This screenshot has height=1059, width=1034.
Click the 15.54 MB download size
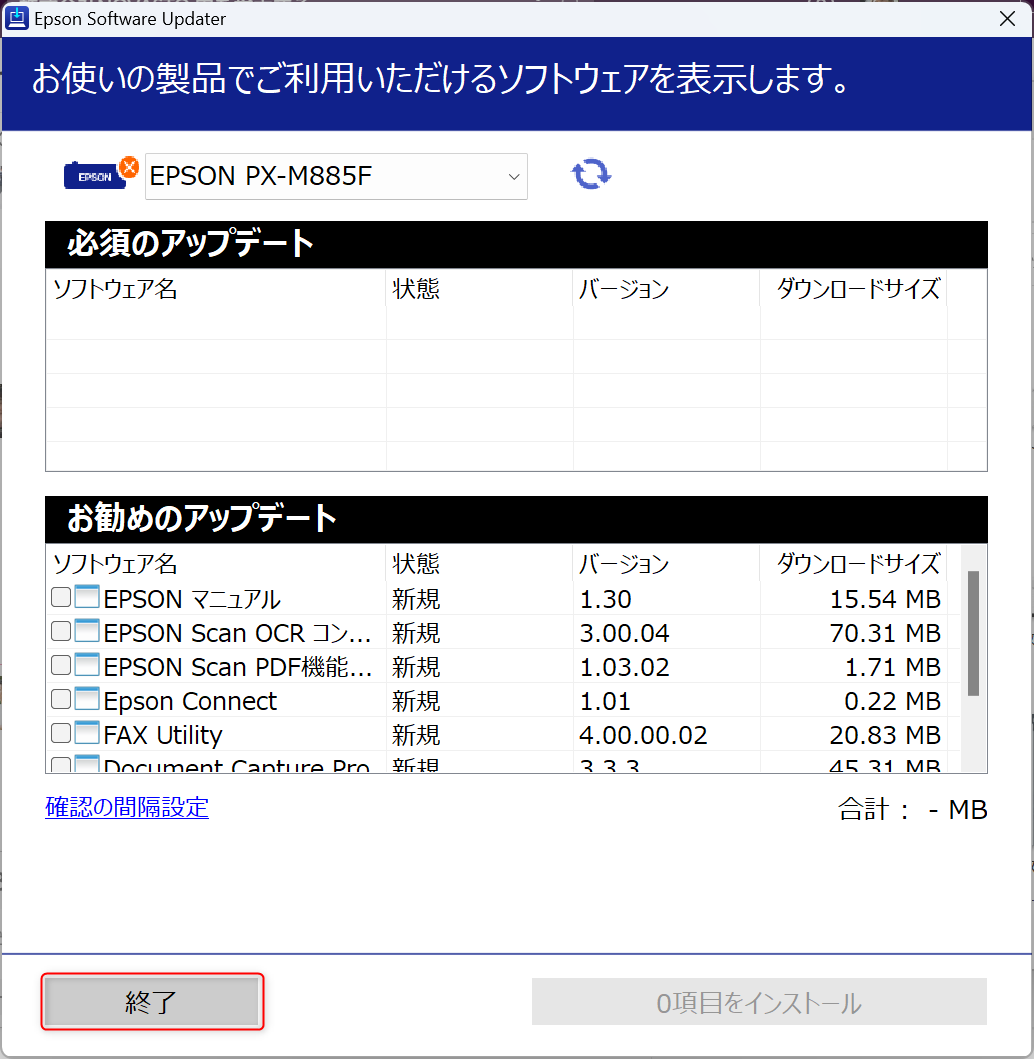coord(885,599)
